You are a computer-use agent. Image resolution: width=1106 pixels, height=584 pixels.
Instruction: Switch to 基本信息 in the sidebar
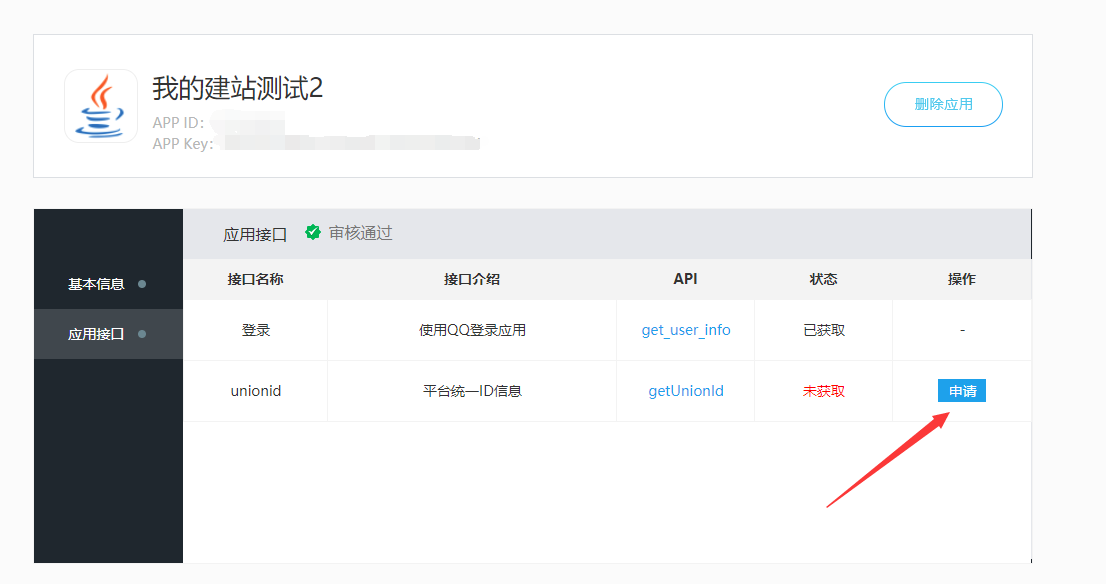pyautogui.click(x=96, y=284)
